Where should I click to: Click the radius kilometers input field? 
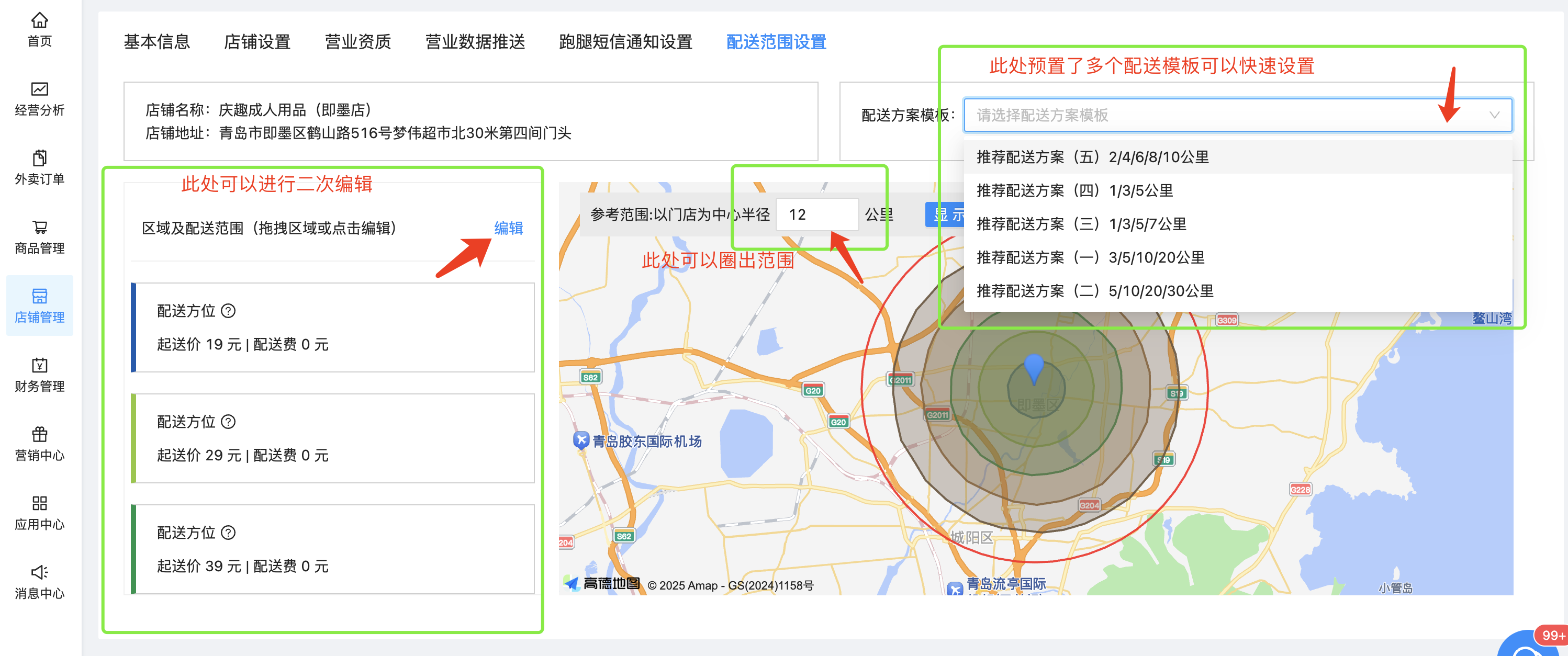pyautogui.click(x=816, y=215)
